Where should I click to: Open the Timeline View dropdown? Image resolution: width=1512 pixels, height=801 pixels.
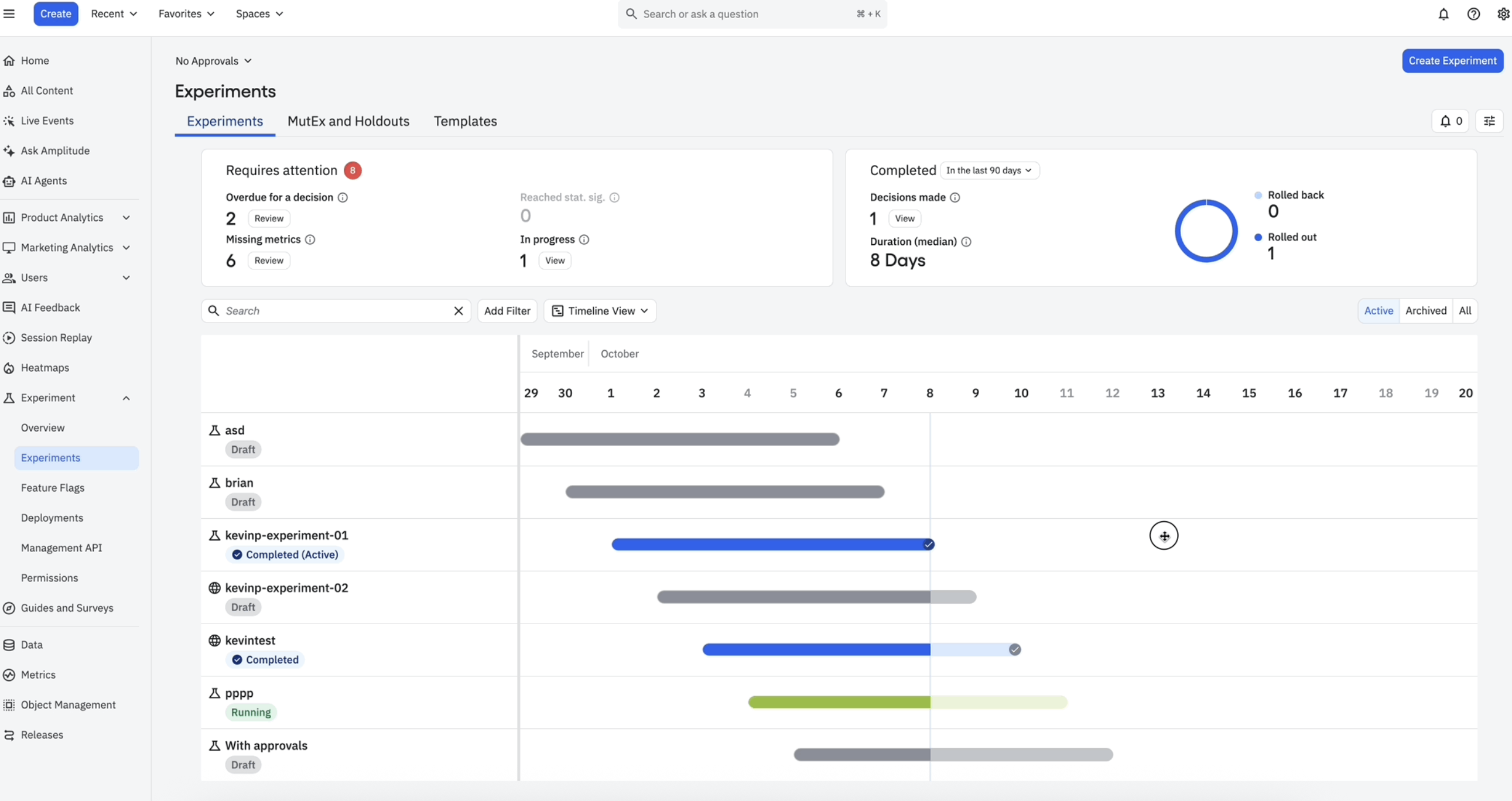(x=600, y=311)
